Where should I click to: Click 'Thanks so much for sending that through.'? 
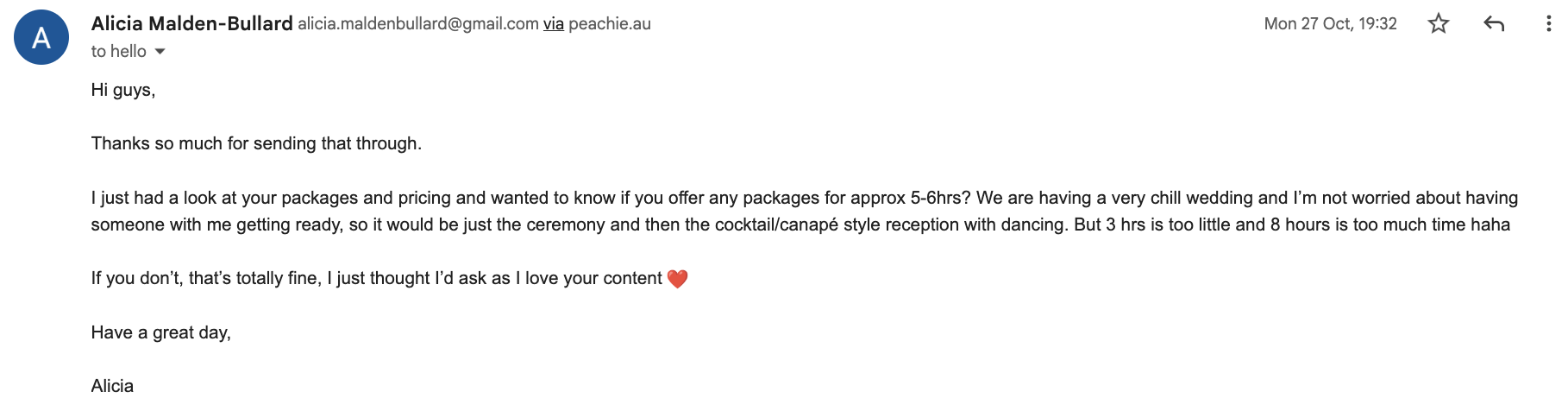pyautogui.click(x=256, y=143)
